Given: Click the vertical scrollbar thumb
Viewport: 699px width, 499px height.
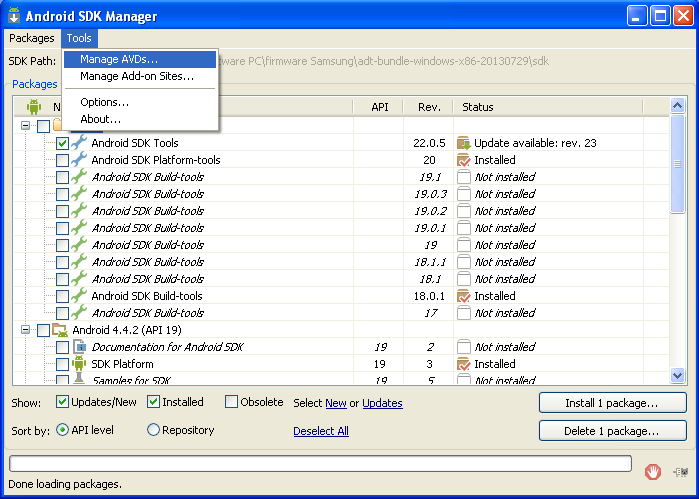Looking at the screenshot, I should (677, 164).
